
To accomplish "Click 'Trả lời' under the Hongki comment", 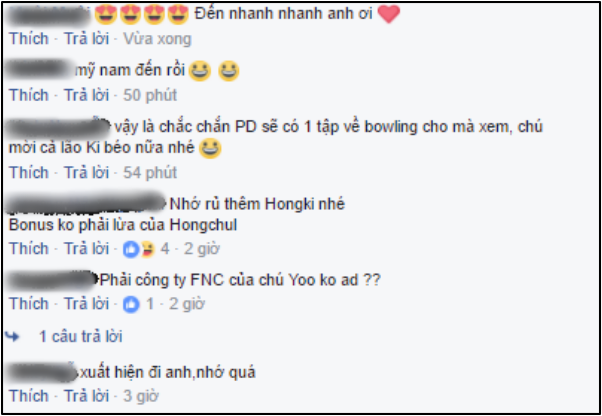I will 86,249.
